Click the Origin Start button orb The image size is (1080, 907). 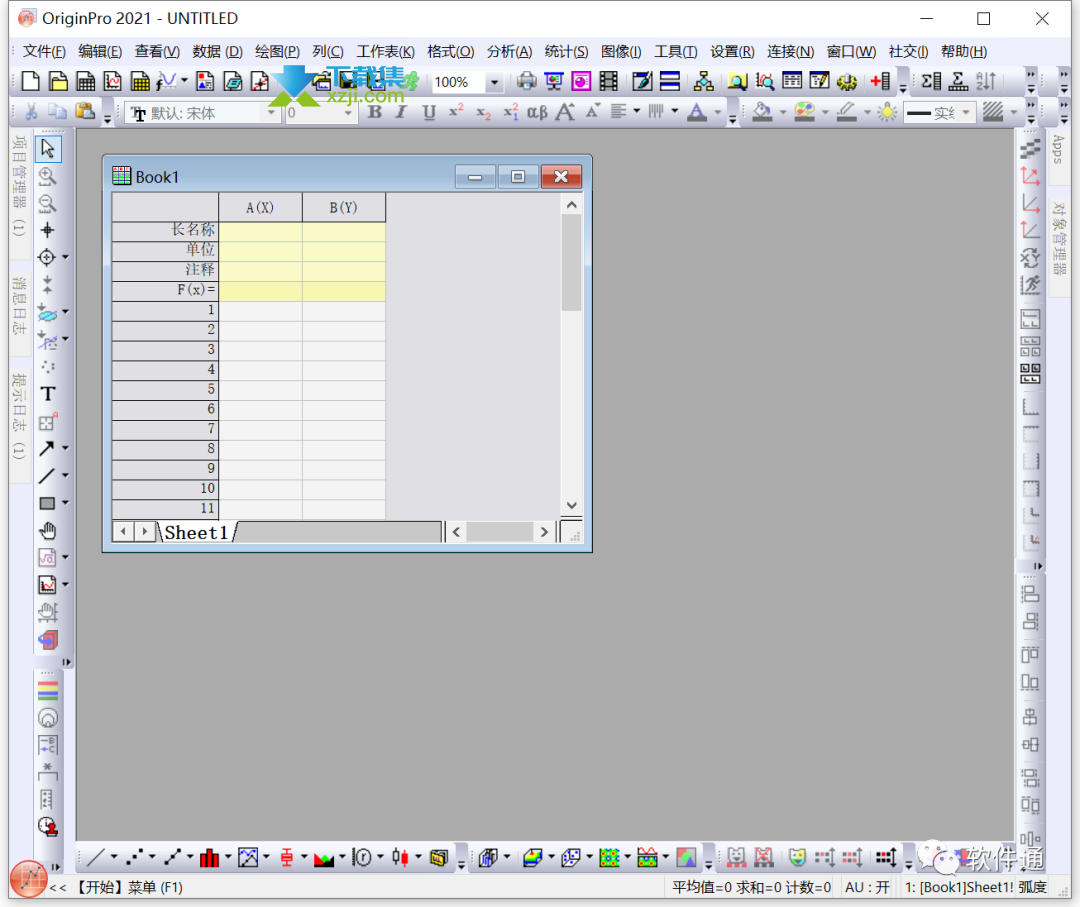29,879
